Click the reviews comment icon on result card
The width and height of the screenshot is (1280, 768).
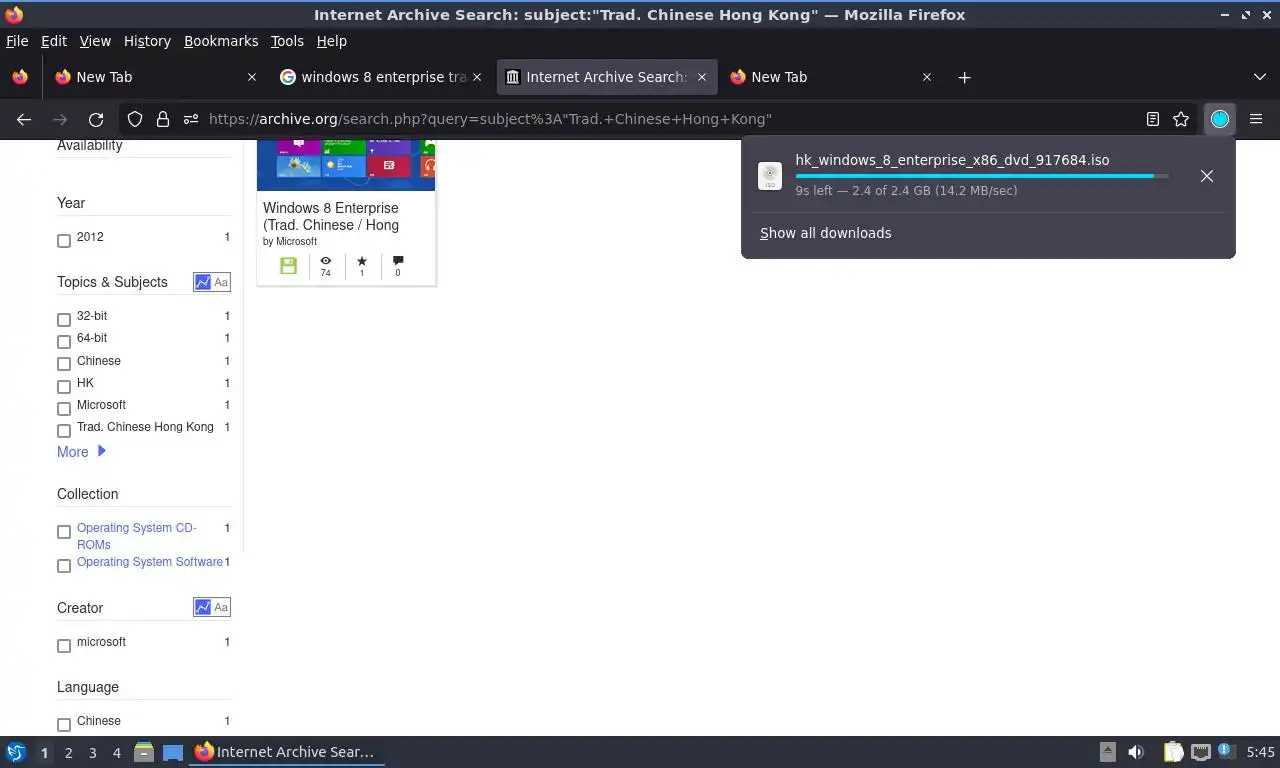coord(398,261)
